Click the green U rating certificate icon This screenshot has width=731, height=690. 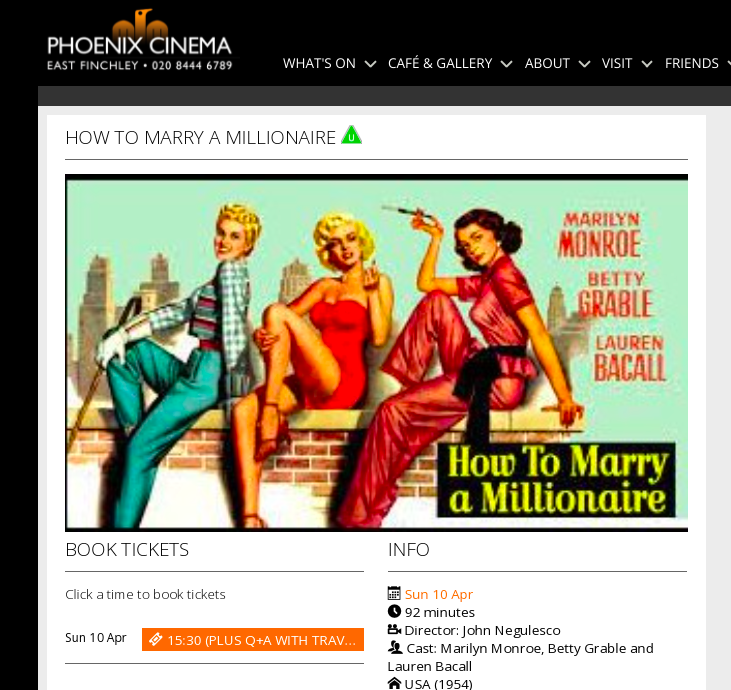pos(352,135)
